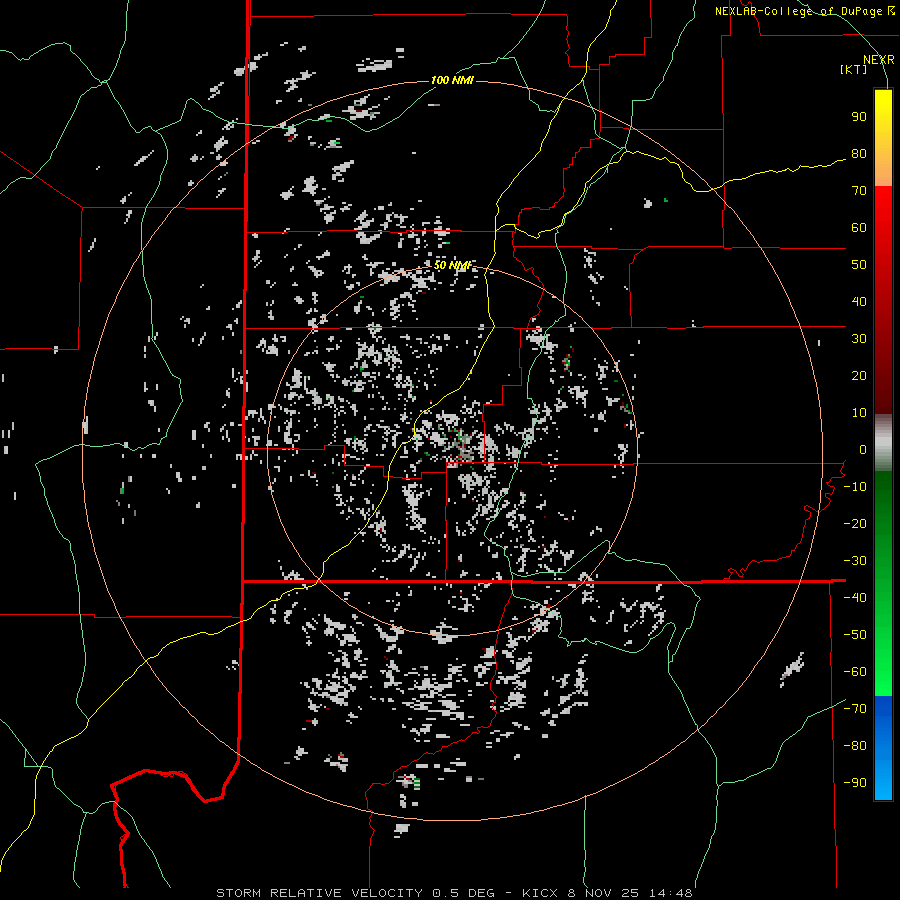Select the -60 knot scale label
Viewport: 900px width, 900px height.
click(x=855, y=672)
